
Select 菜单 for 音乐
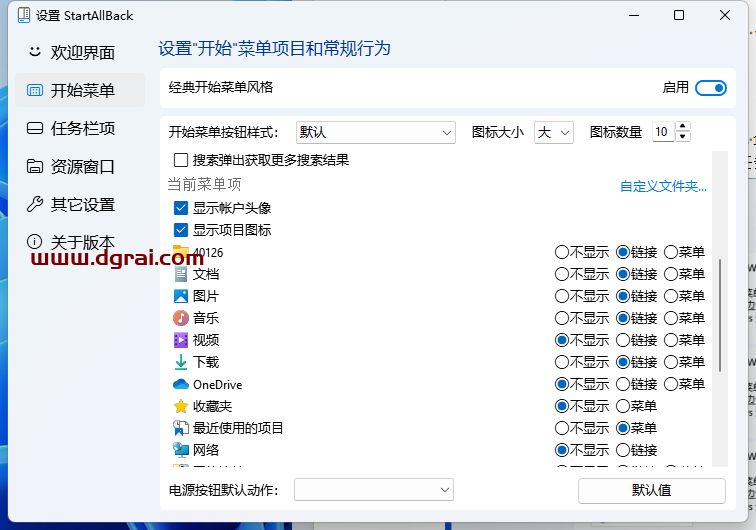coord(671,318)
